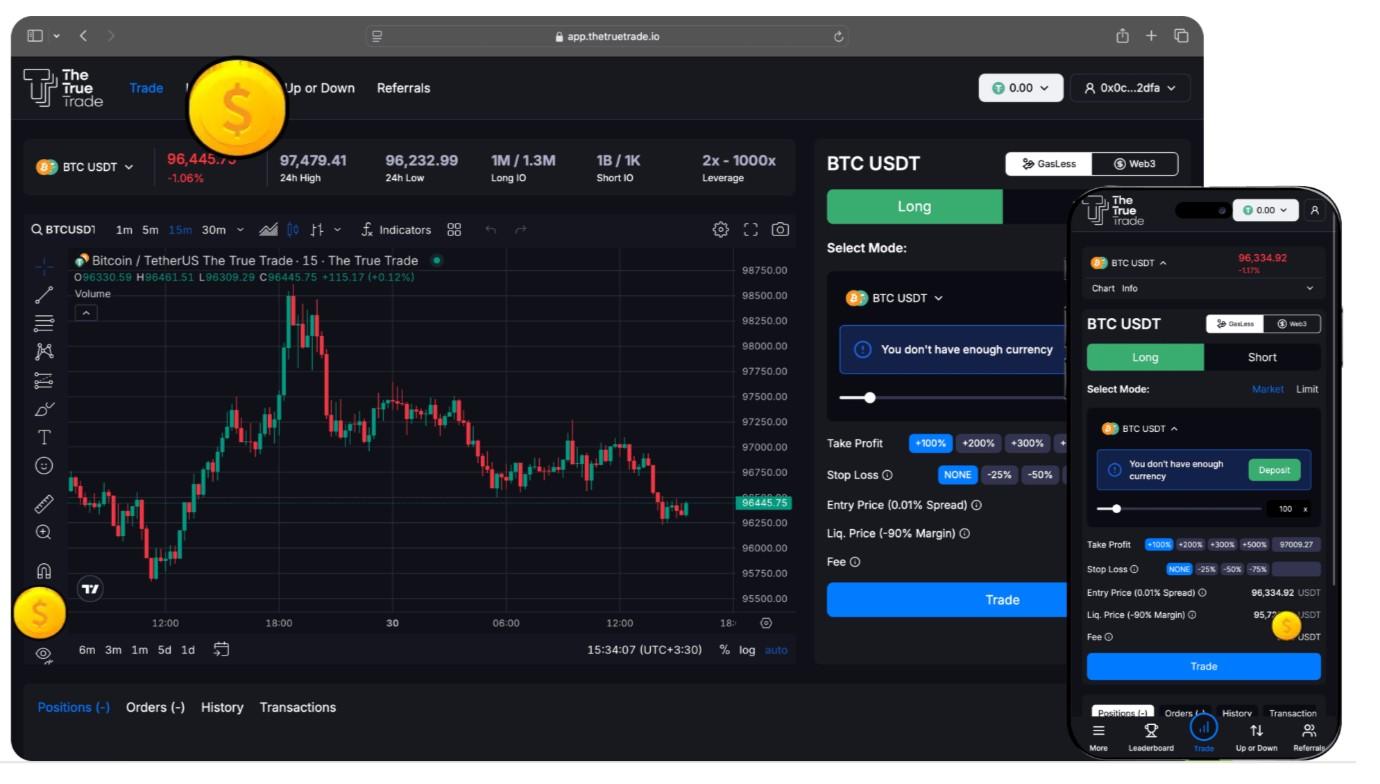The image size is (1380, 784).
Task: Switch to GasLess mode
Action: point(1048,164)
